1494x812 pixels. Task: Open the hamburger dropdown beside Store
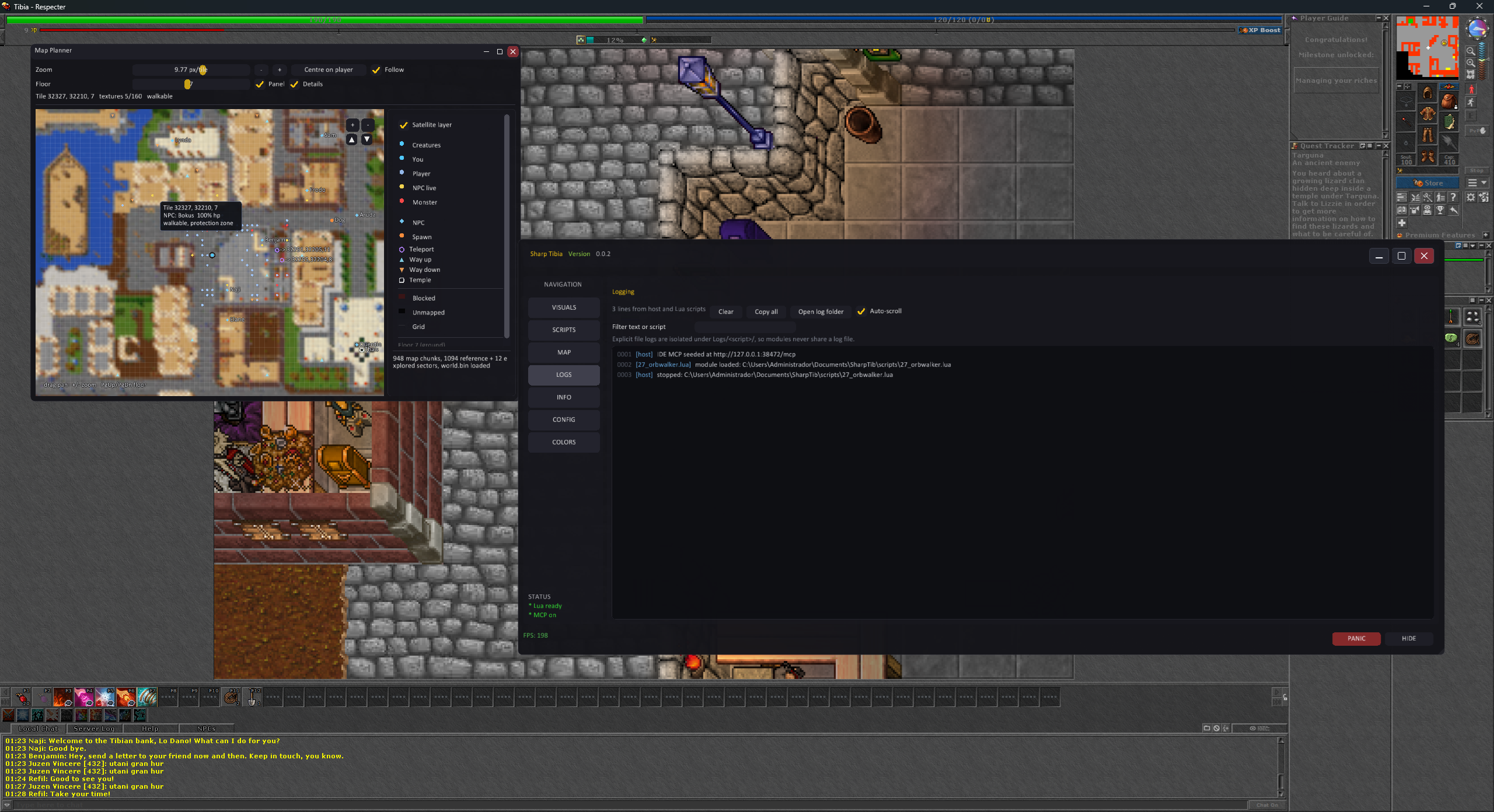pyautogui.click(x=1477, y=183)
